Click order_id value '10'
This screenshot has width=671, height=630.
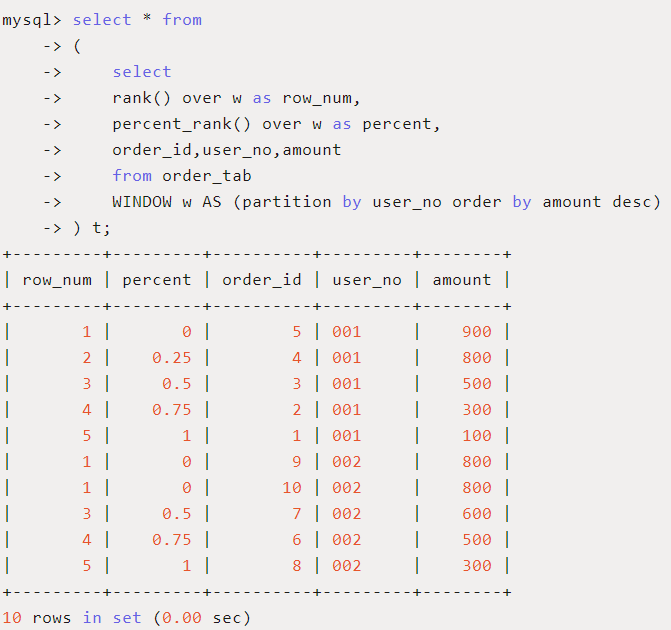292,487
